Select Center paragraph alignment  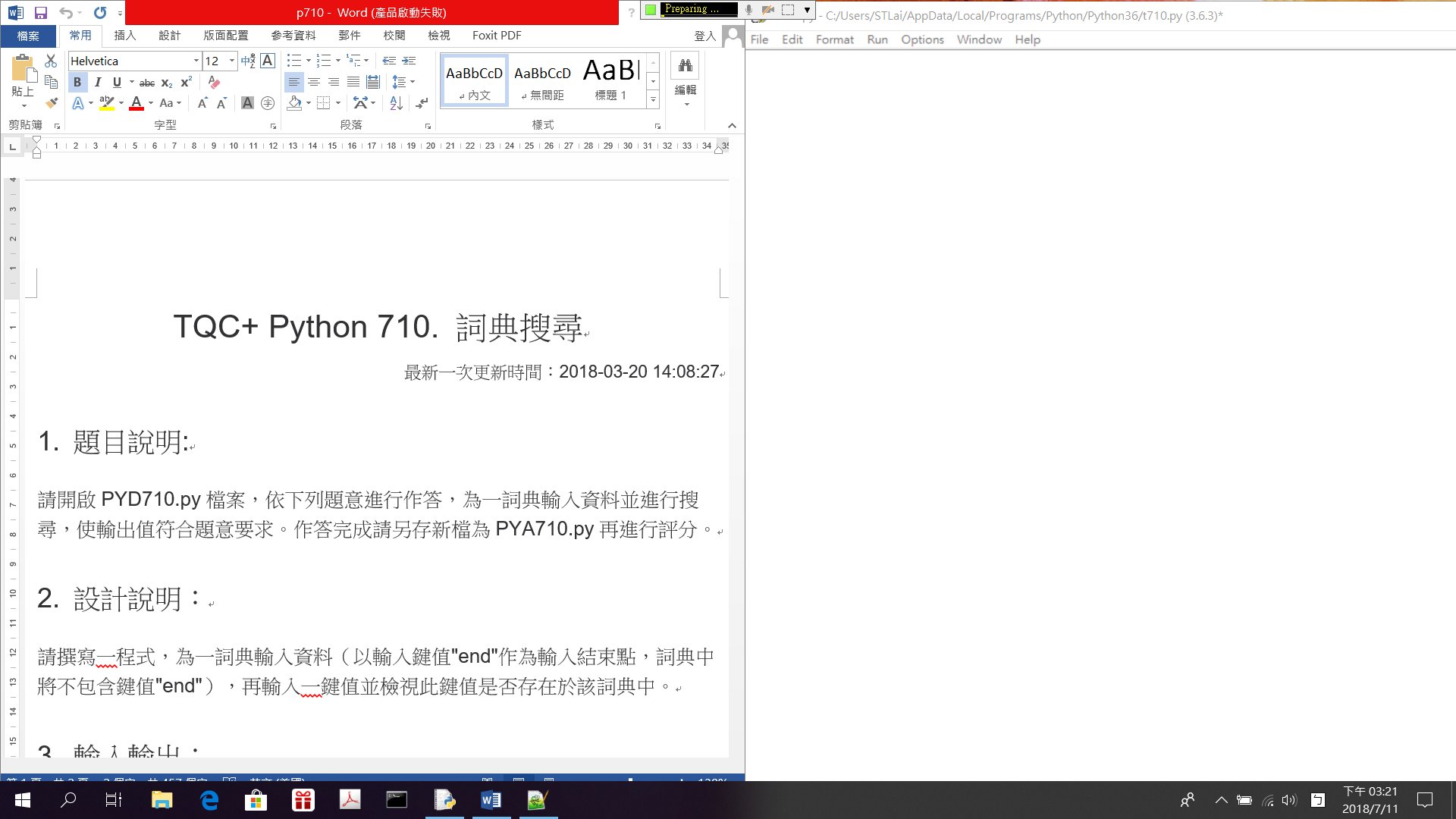click(x=314, y=82)
